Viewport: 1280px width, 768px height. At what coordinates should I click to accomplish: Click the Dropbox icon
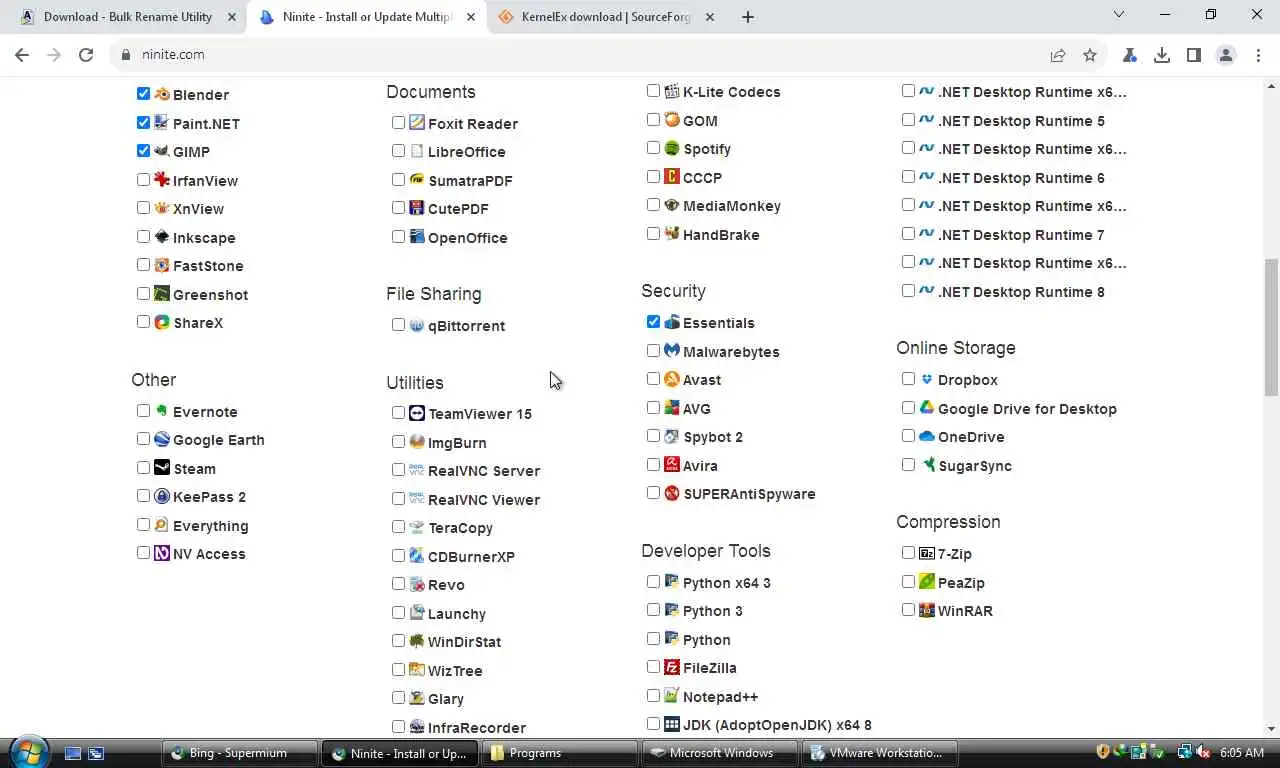926,379
